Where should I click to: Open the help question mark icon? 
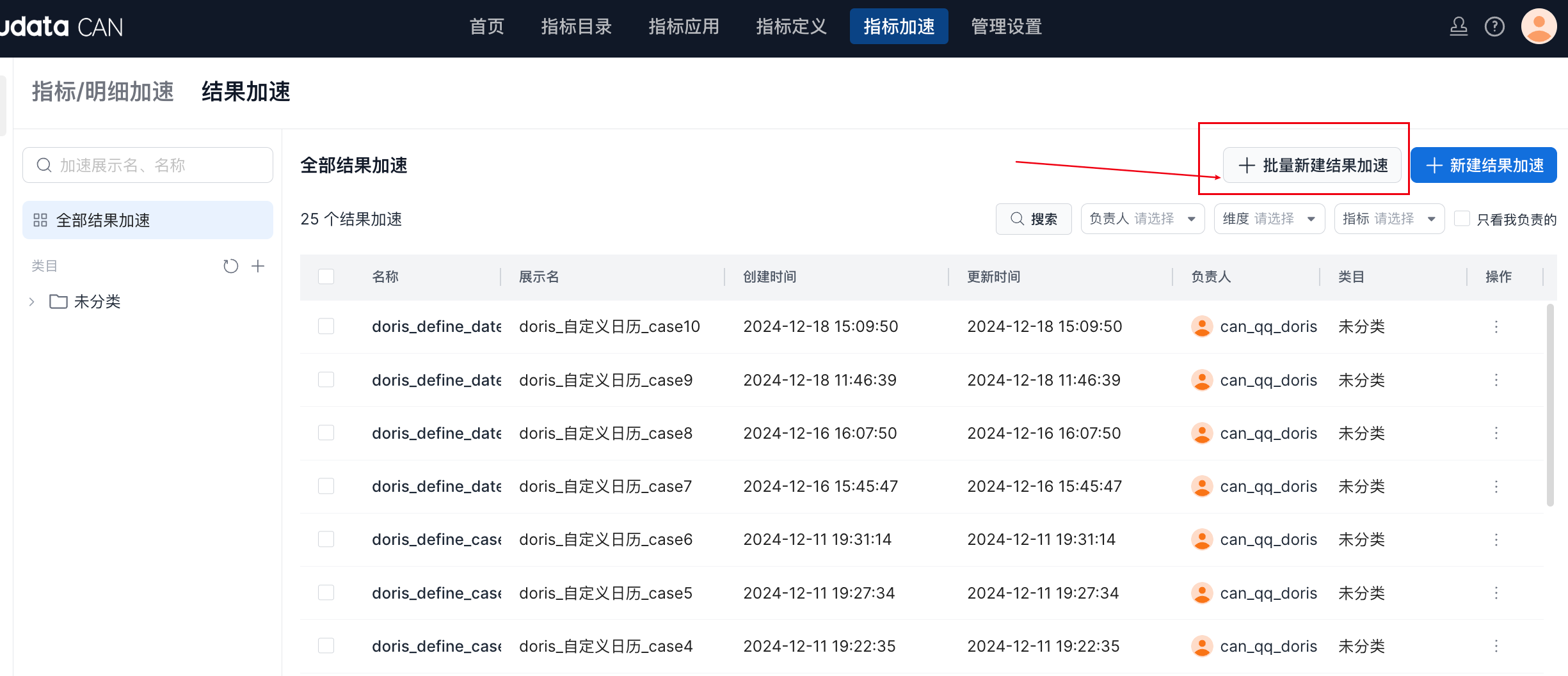(1494, 27)
